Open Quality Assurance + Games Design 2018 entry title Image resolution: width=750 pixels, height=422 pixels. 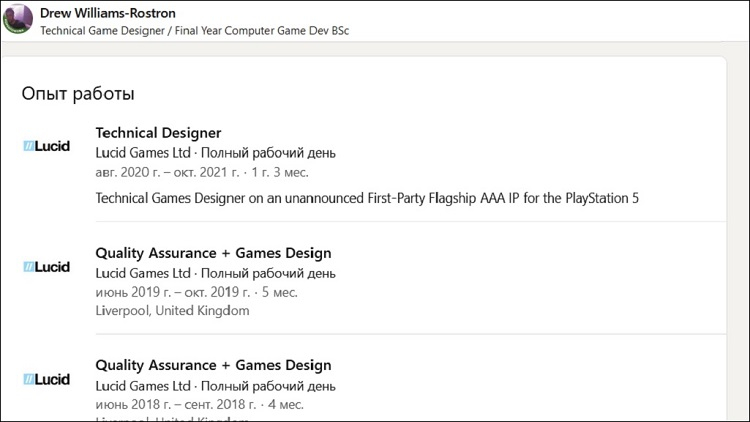pos(213,365)
